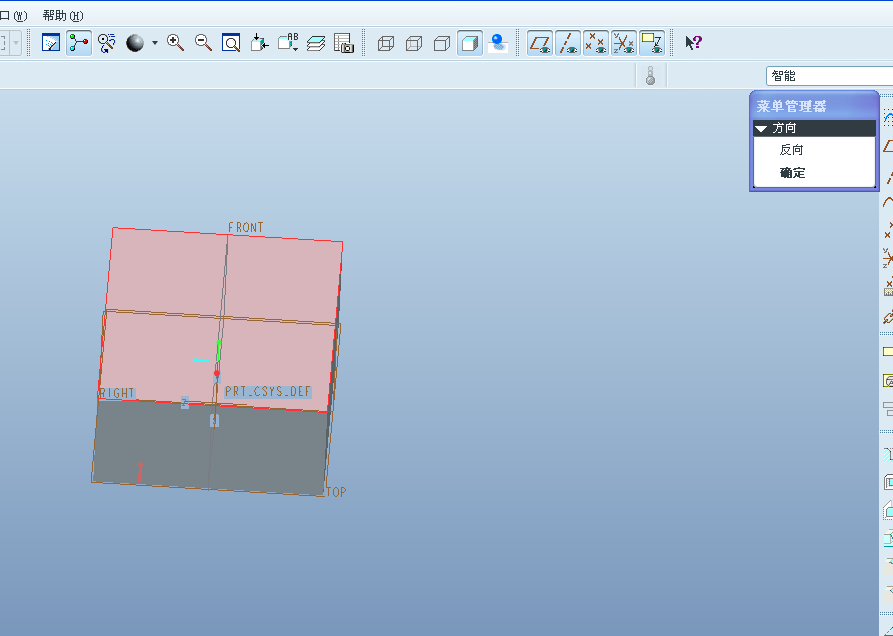Open the 帮助(H) menu
The image size is (893, 636).
pos(63,15)
